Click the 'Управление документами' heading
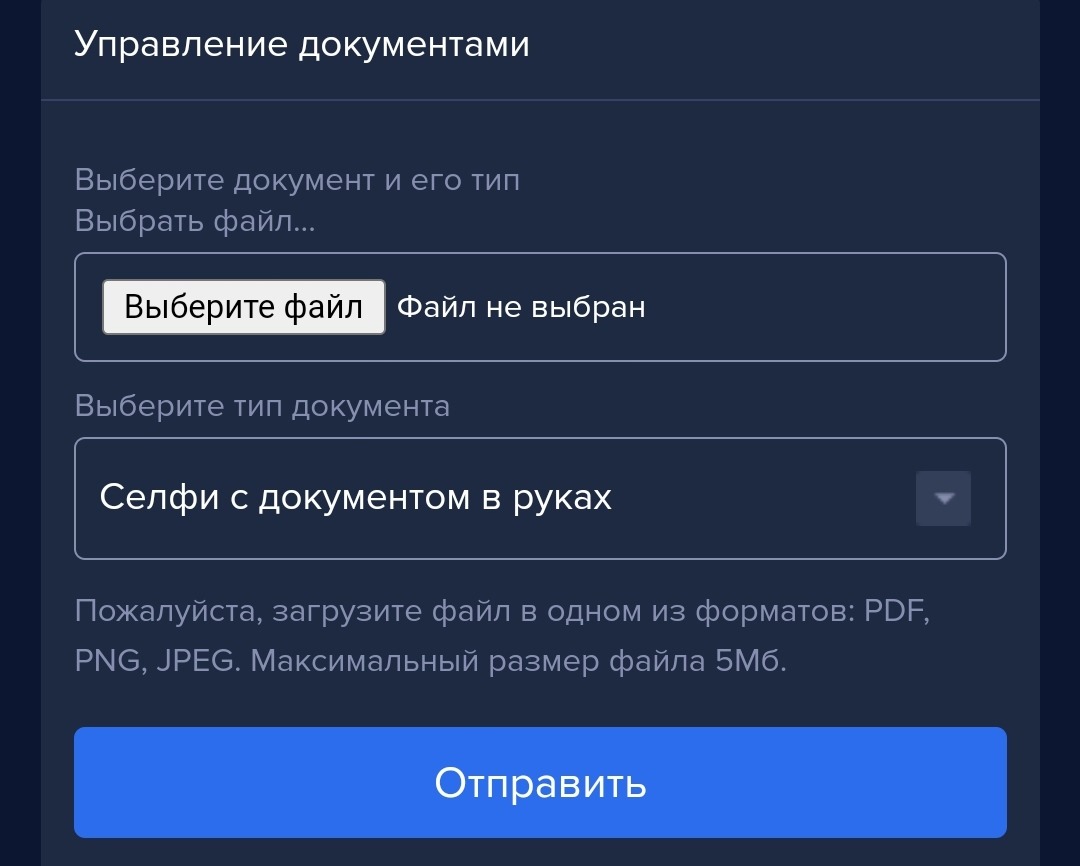The height and width of the screenshot is (866, 1080). (x=302, y=44)
